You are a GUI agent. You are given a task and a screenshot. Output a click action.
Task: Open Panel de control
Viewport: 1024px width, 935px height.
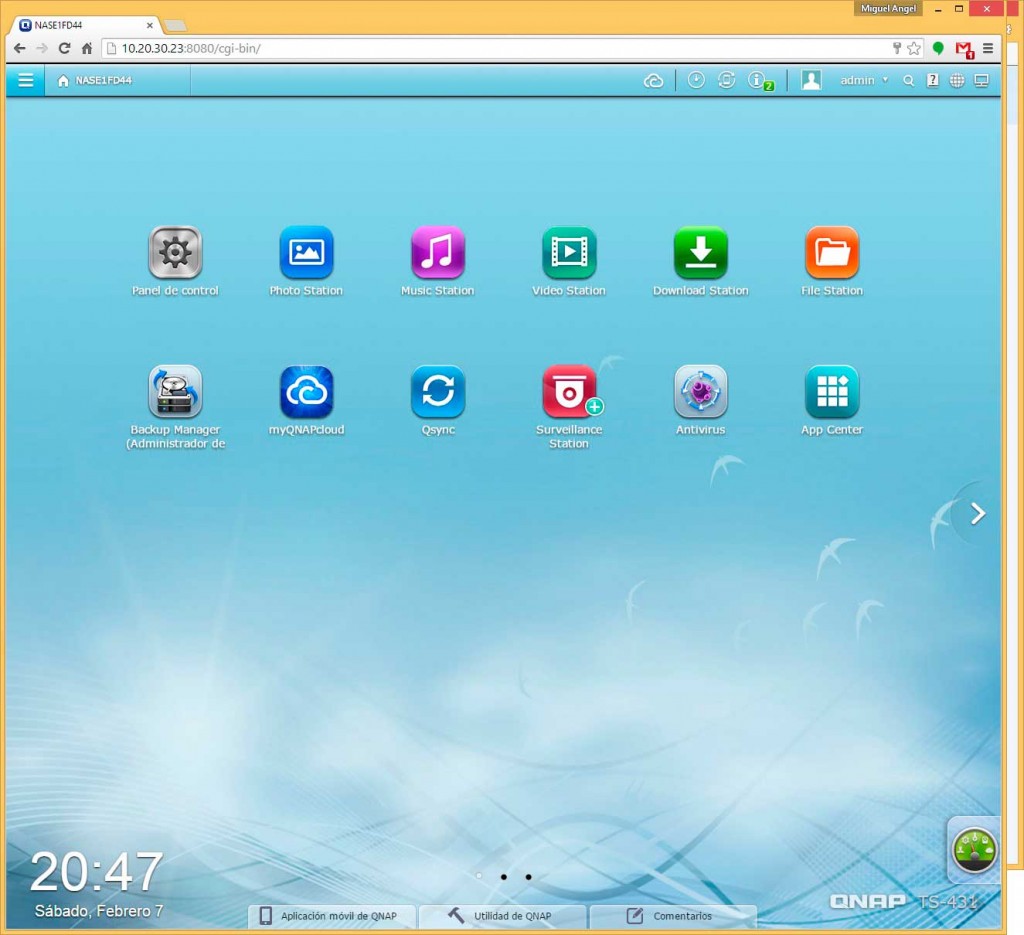pos(175,253)
